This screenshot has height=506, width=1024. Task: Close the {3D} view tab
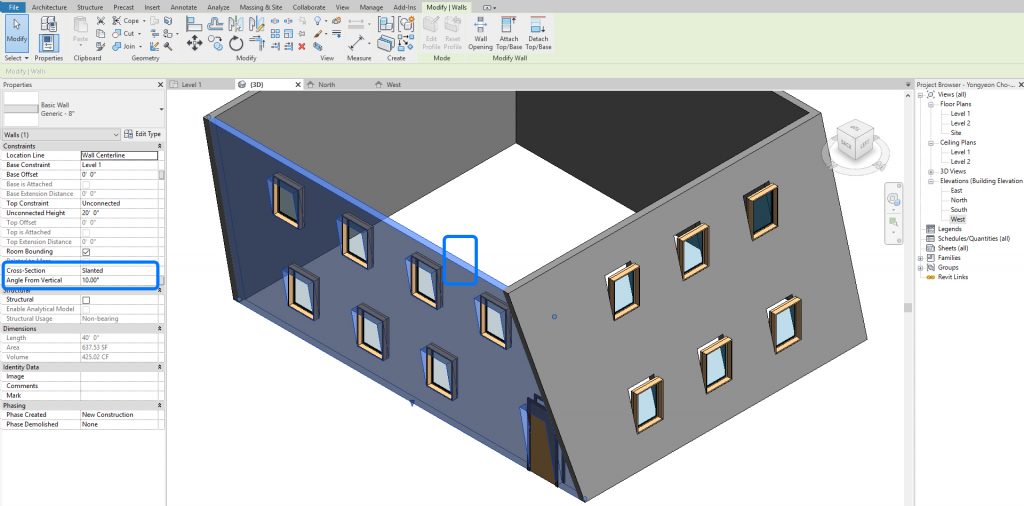(x=298, y=84)
